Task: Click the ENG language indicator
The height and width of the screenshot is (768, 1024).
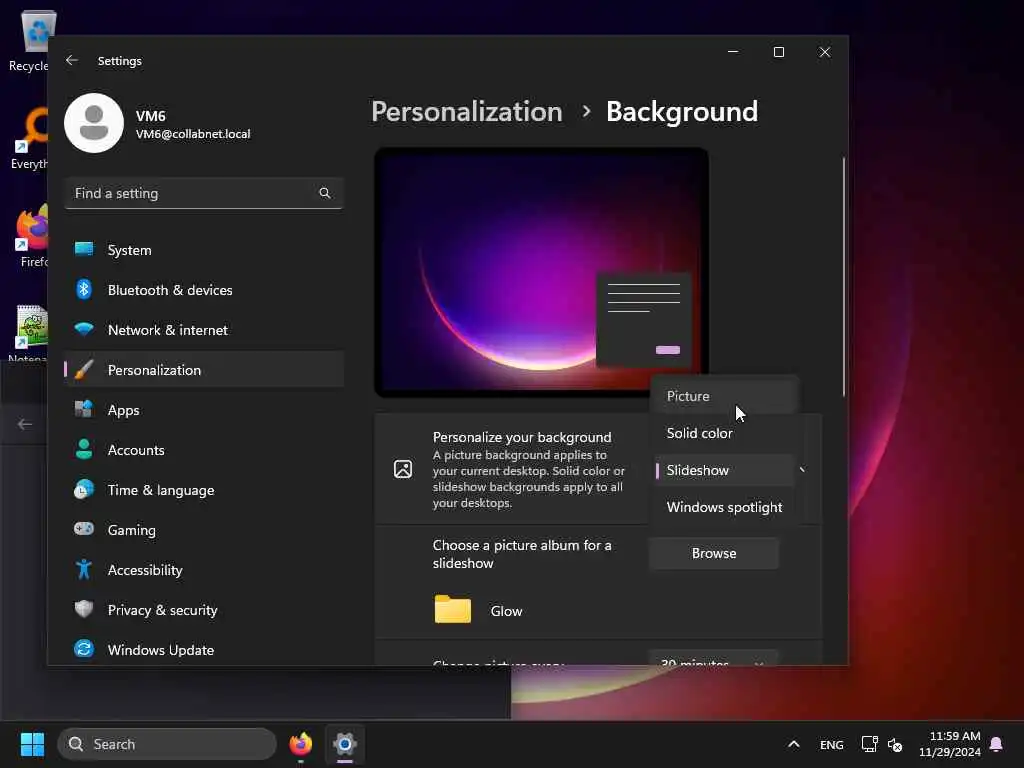Action: click(x=831, y=744)
